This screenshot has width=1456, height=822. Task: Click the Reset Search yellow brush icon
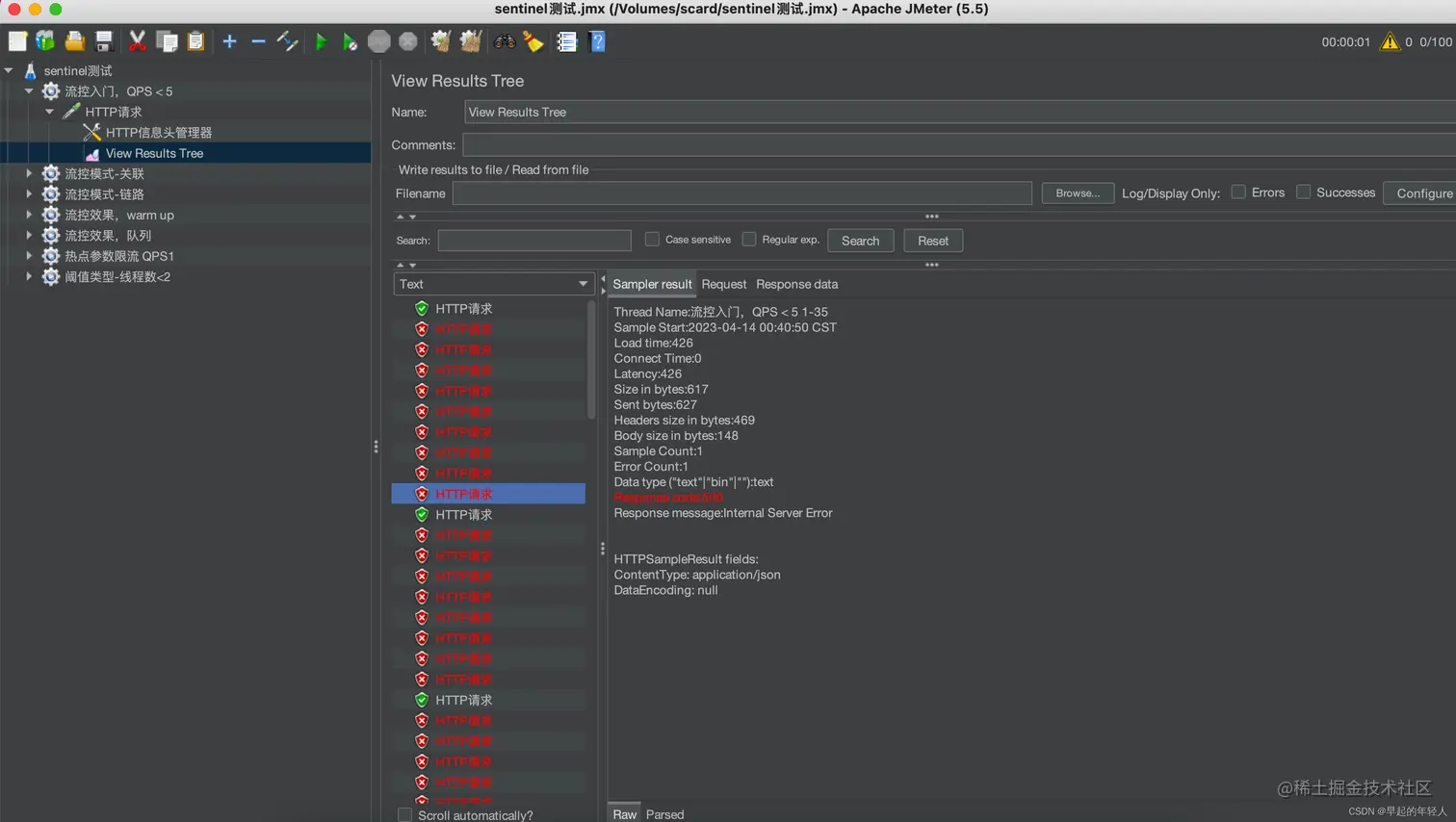click(533, 41)
